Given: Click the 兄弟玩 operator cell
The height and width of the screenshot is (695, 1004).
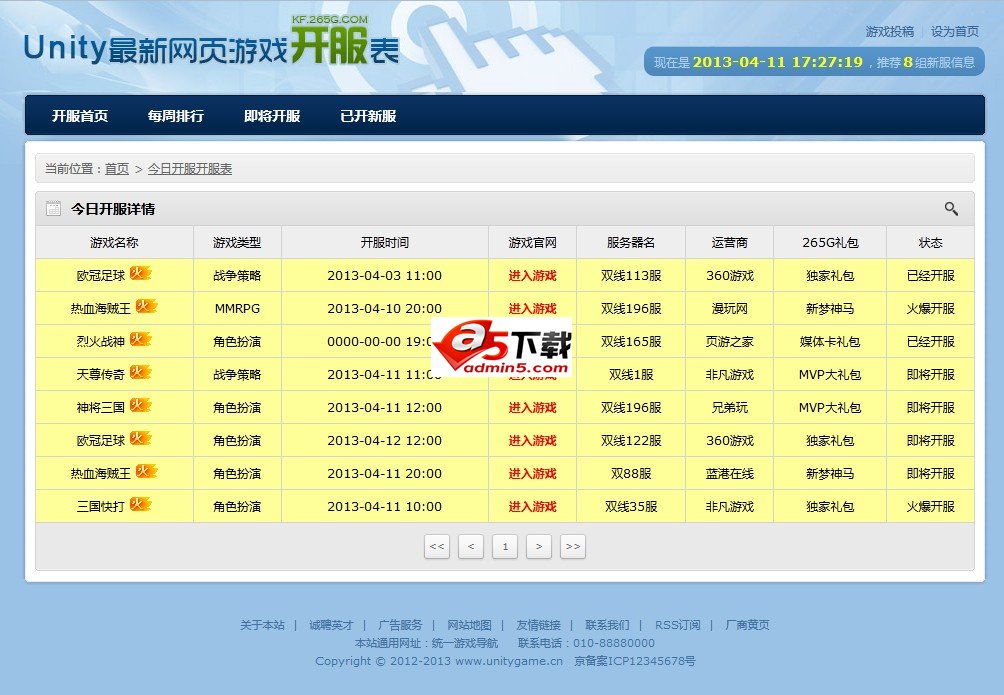Looking at the screenshot, I should click(x=729, y=407).
